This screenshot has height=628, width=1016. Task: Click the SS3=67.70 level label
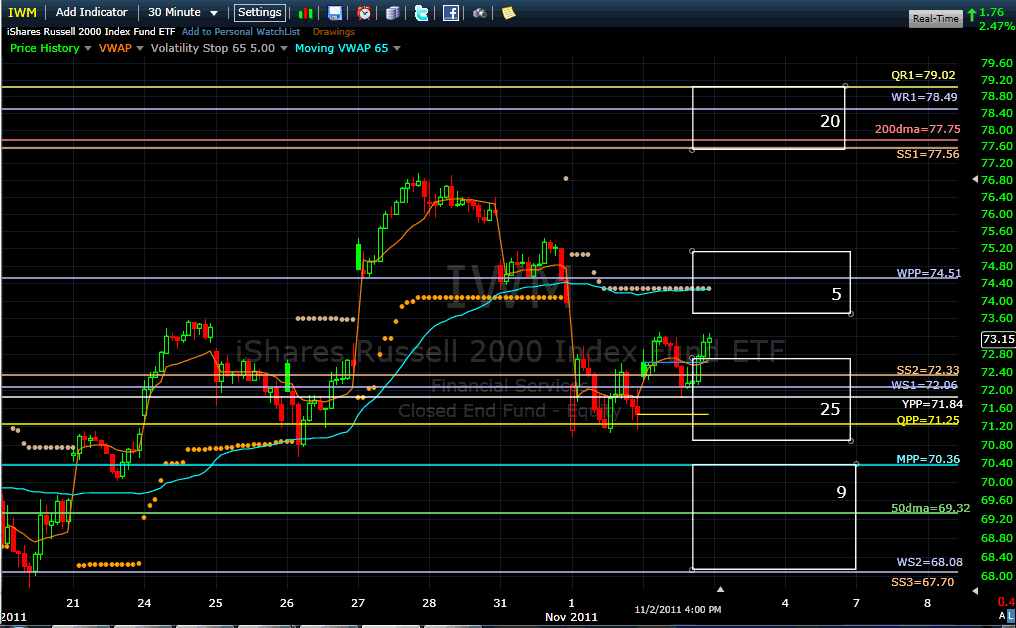[923, 582]
